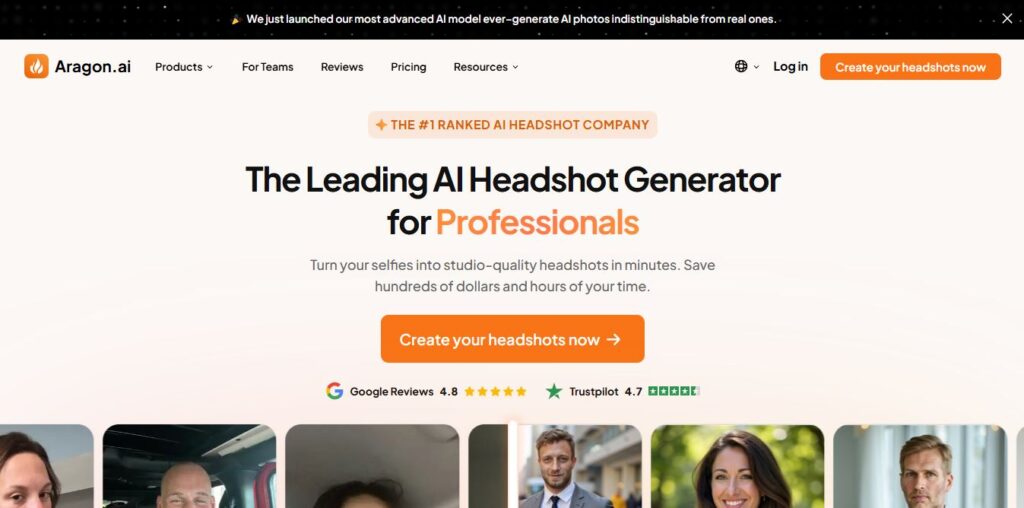Expand the Products dropdown menu

[184, 67]
